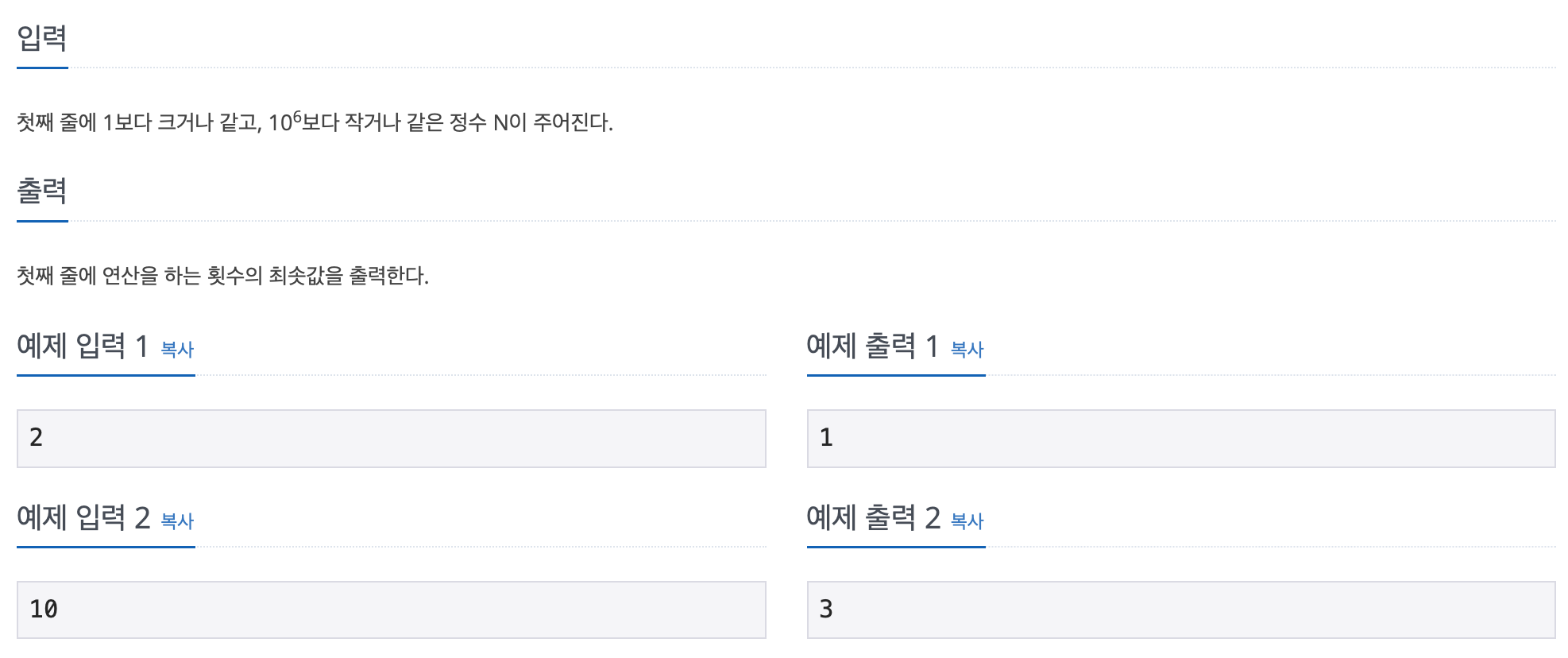The width and height of the screenshot is (1568, 658).
Task: Click the 예제 출력 1 heading
Action: (871, 345)
